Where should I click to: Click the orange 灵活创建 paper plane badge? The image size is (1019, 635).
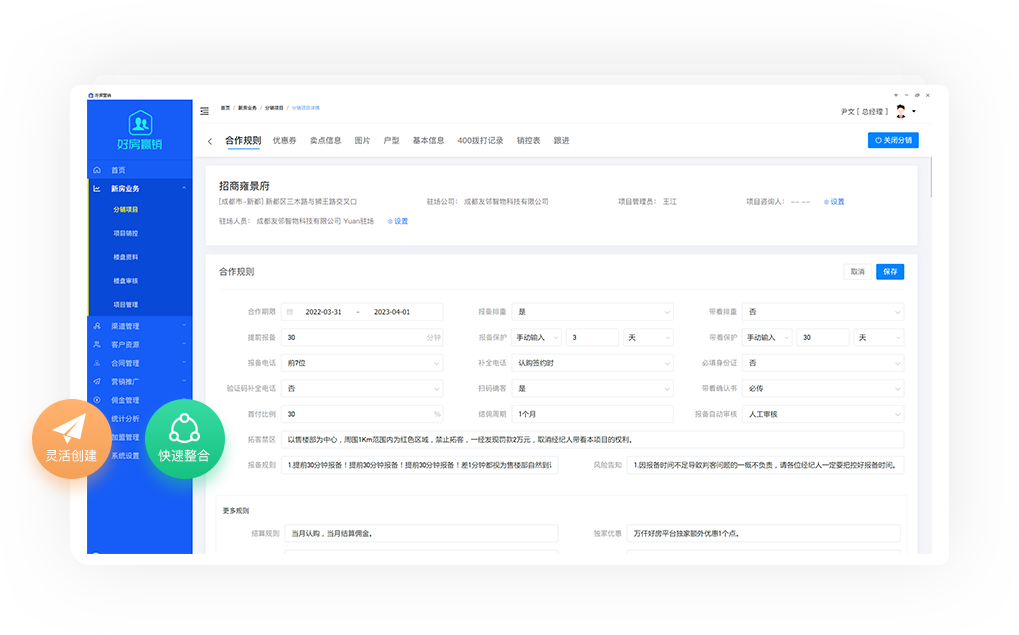(x=71, y=439)
